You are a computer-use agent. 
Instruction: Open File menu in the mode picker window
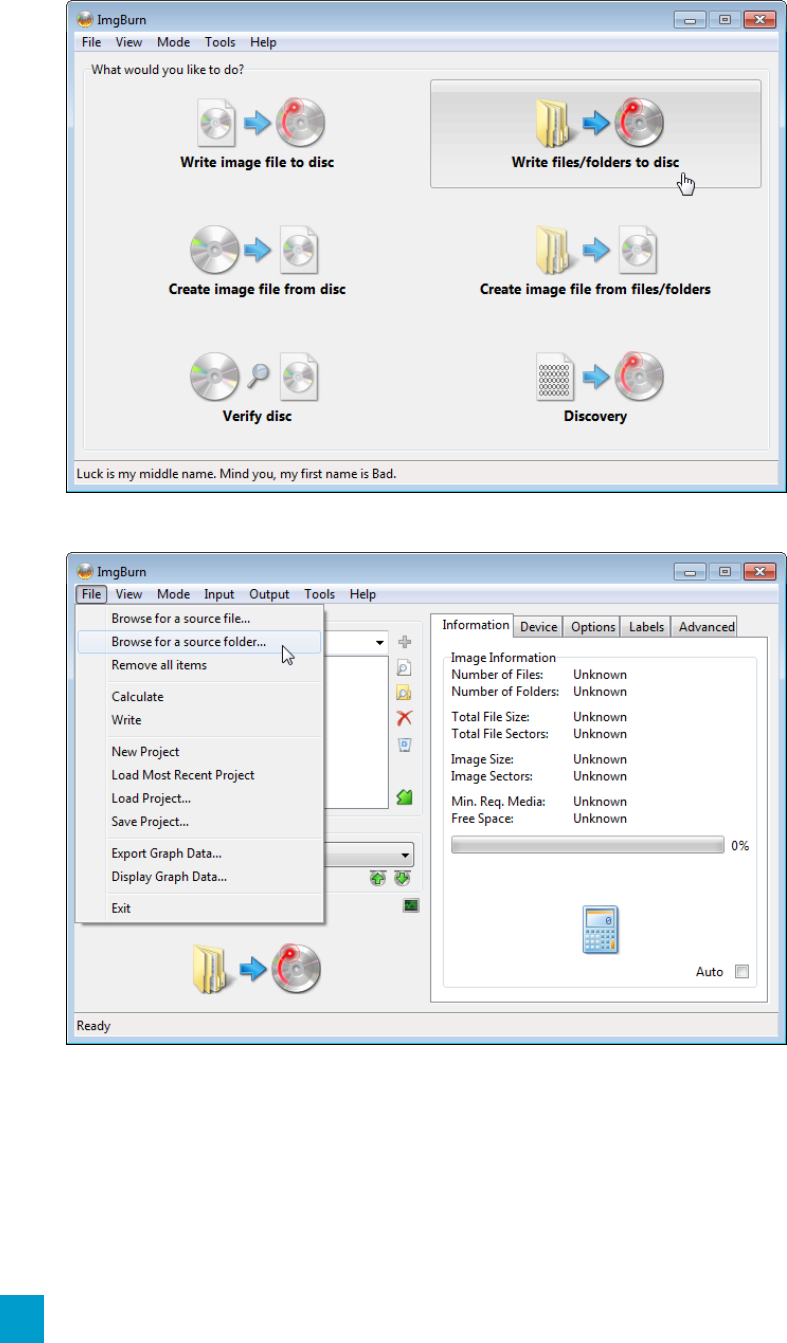point(92,42)
